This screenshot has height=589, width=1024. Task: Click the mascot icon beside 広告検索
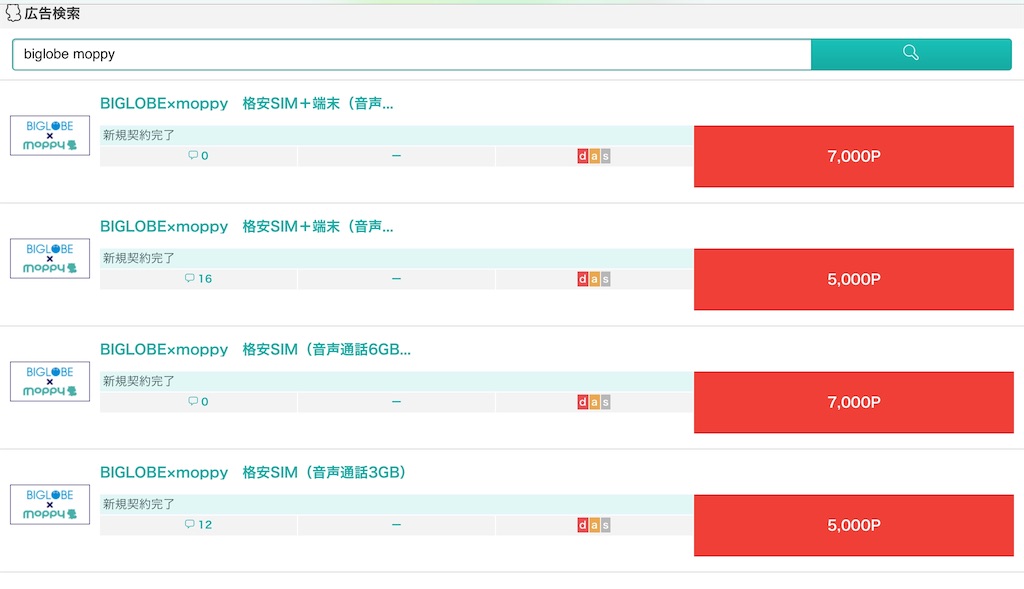(x=13, y=13)
